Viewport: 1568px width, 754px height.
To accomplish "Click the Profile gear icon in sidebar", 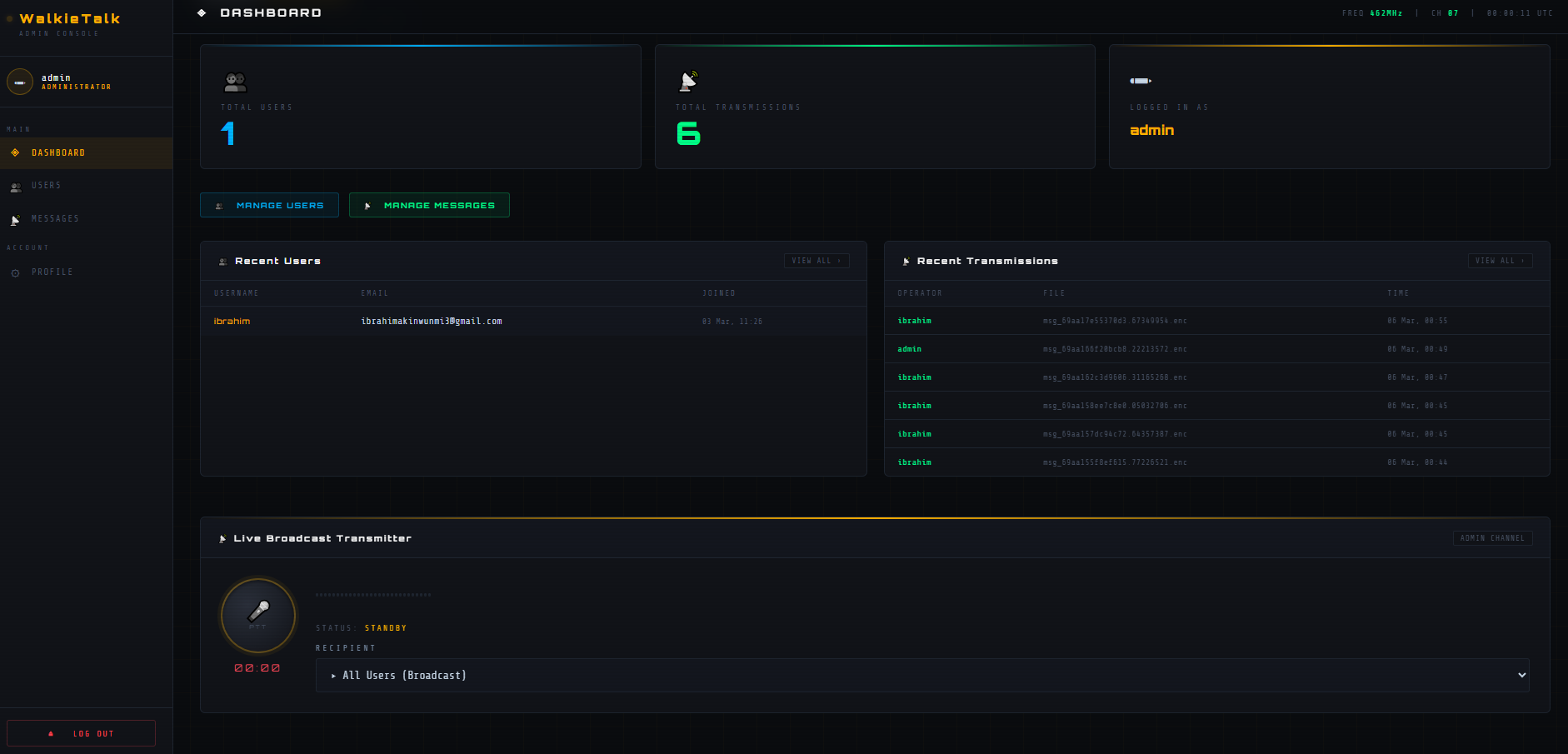I will pos(15,273).
